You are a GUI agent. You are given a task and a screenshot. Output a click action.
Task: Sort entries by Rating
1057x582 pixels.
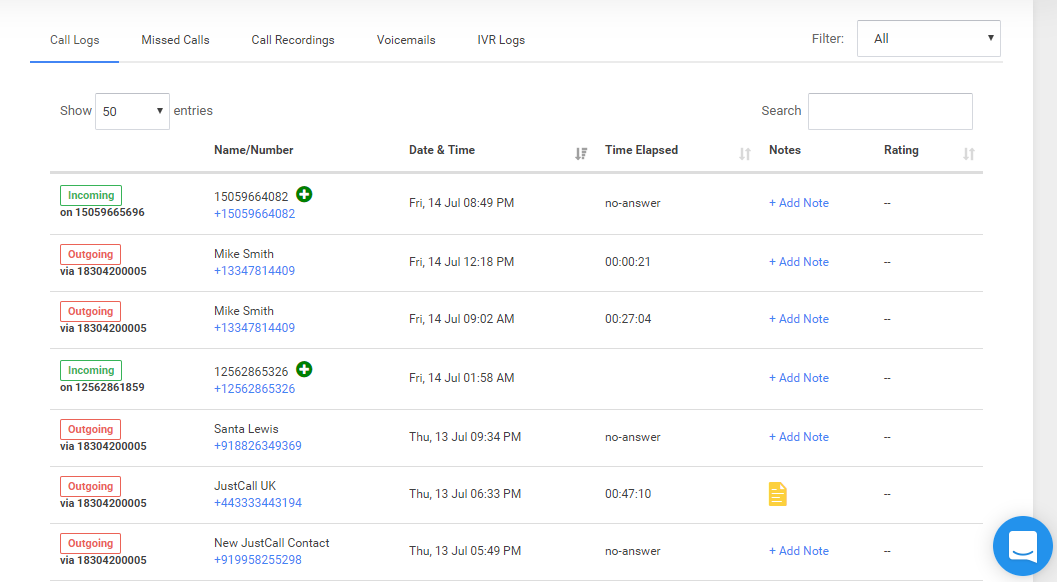[968, 153]
